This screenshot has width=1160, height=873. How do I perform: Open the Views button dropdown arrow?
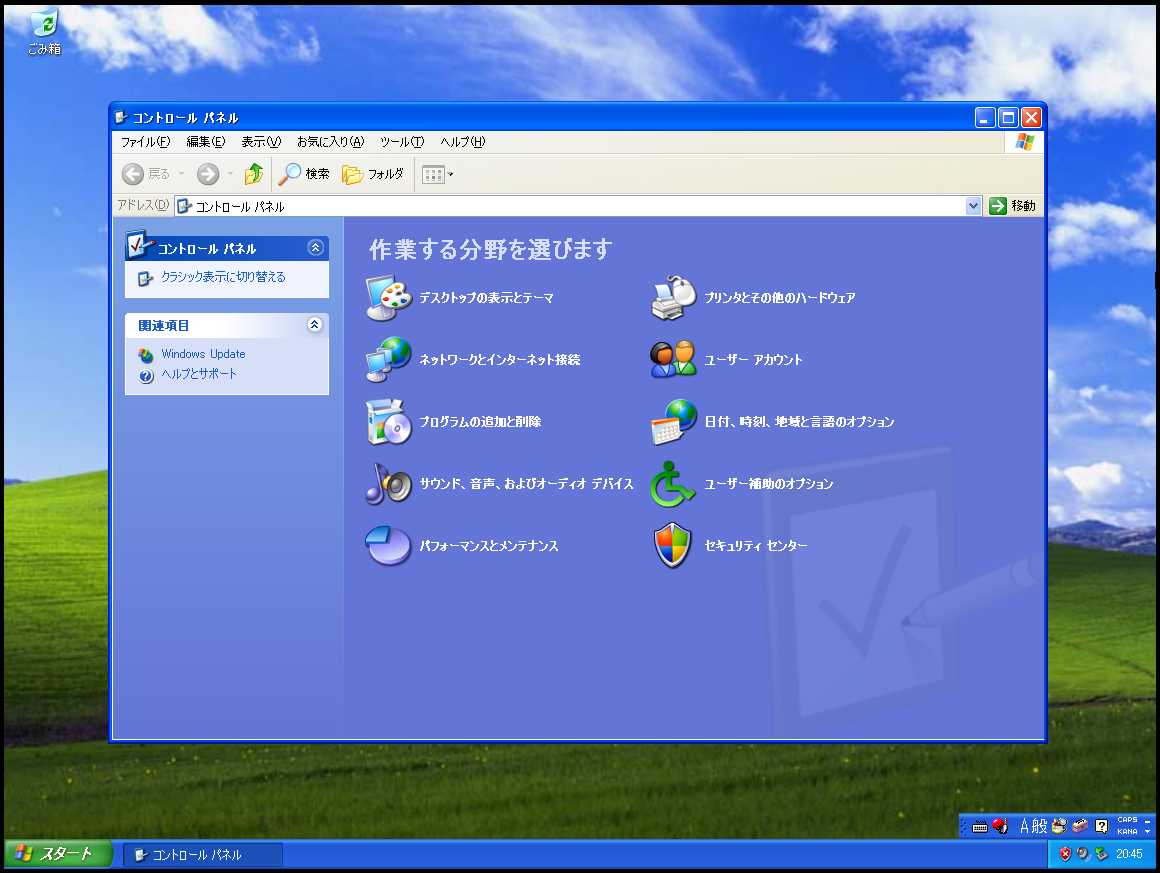[451, 175]
